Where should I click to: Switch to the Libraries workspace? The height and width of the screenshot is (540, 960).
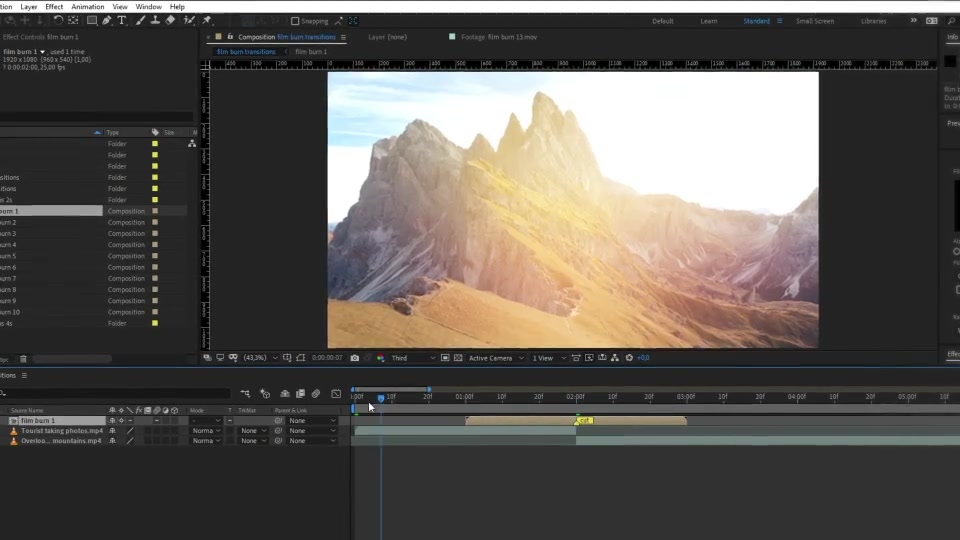(x=874, y=21)
